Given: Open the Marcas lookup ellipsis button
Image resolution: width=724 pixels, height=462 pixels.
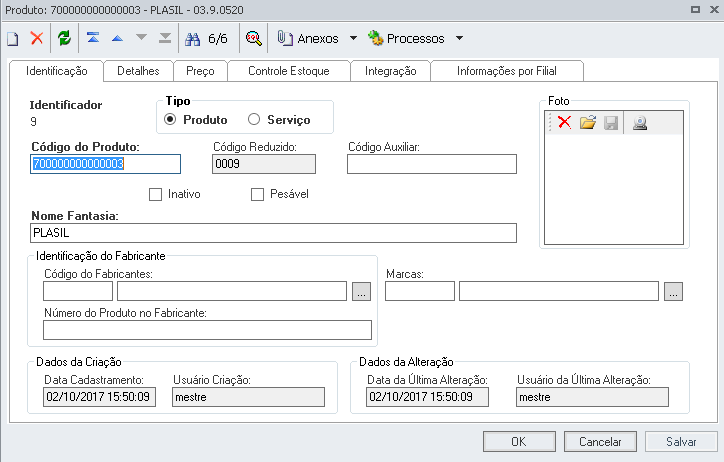Looking at the screenshot, I should pos(674,292).
